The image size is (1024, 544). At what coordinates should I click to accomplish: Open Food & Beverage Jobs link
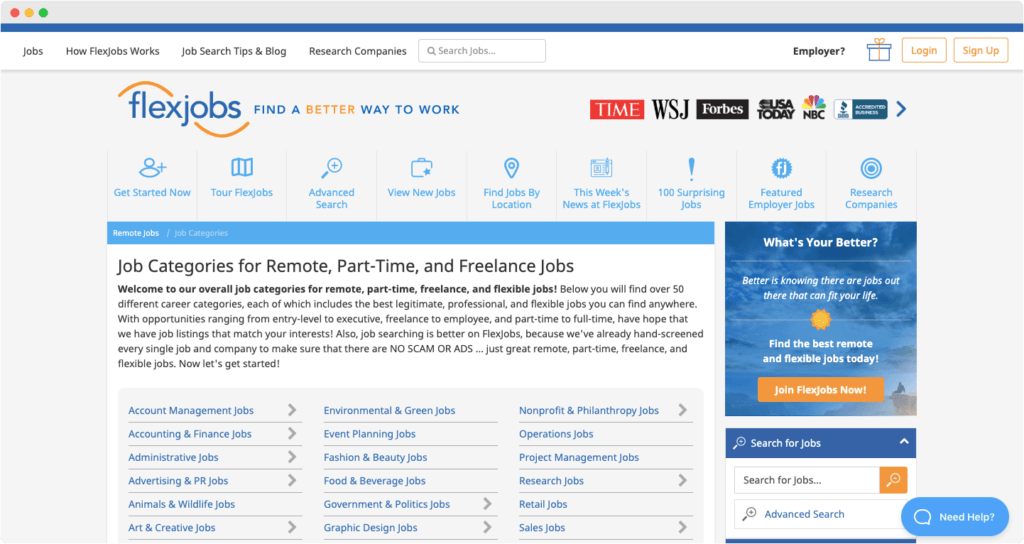[x=374, y=481]
